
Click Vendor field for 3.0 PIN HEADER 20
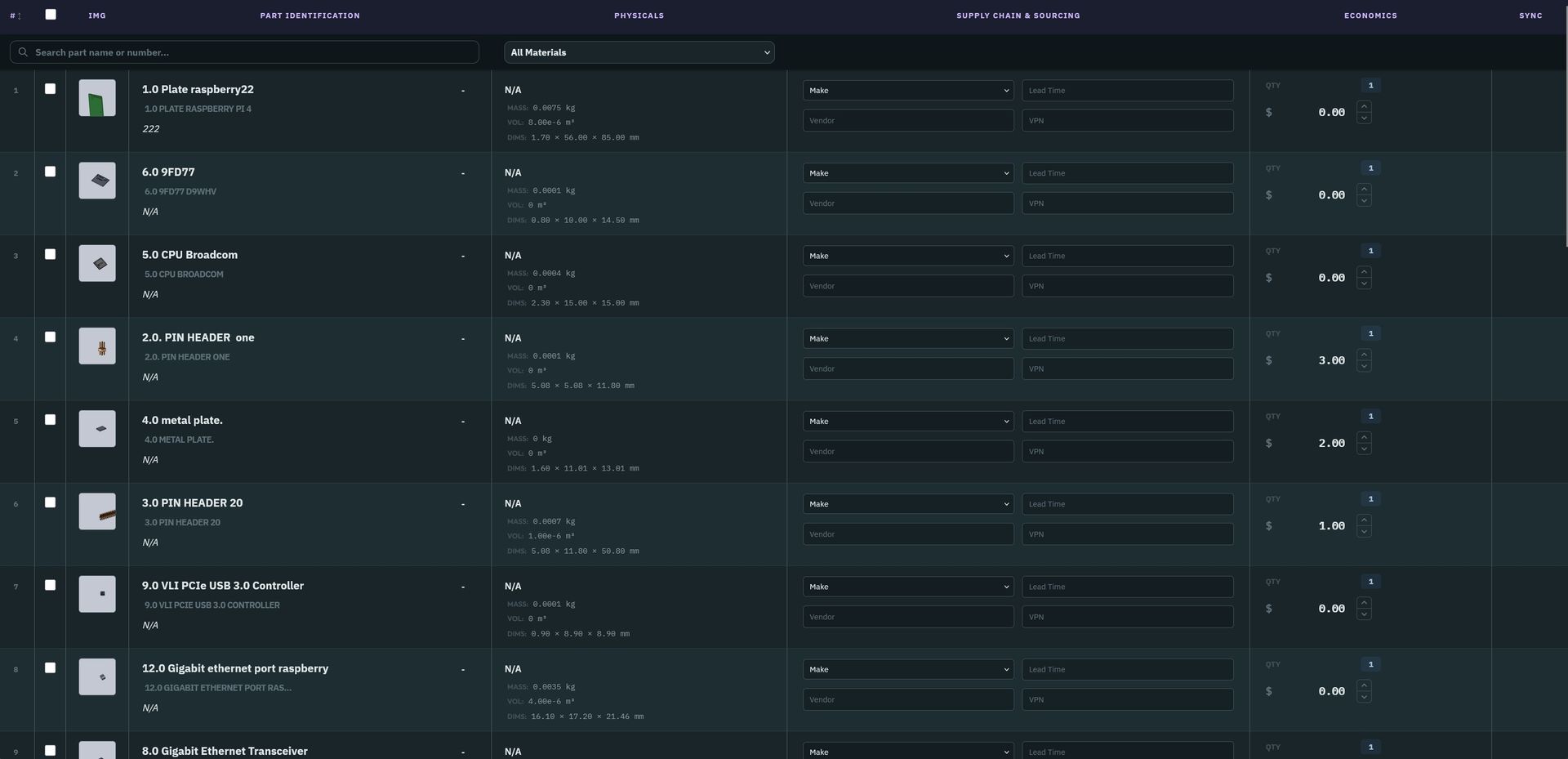(x=908, y=534)
